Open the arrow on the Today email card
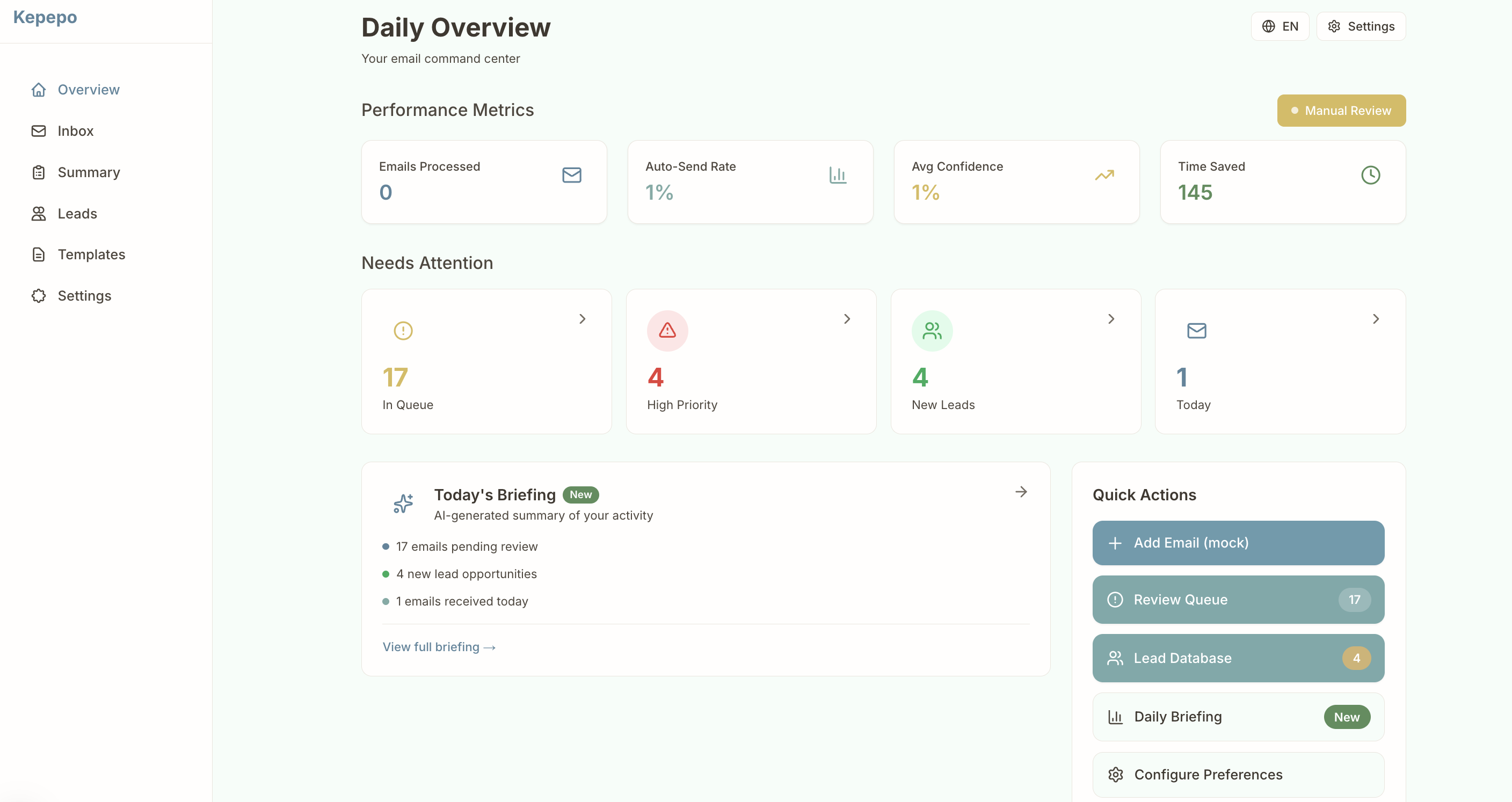1512x802 pixels. pos(1376,318)
